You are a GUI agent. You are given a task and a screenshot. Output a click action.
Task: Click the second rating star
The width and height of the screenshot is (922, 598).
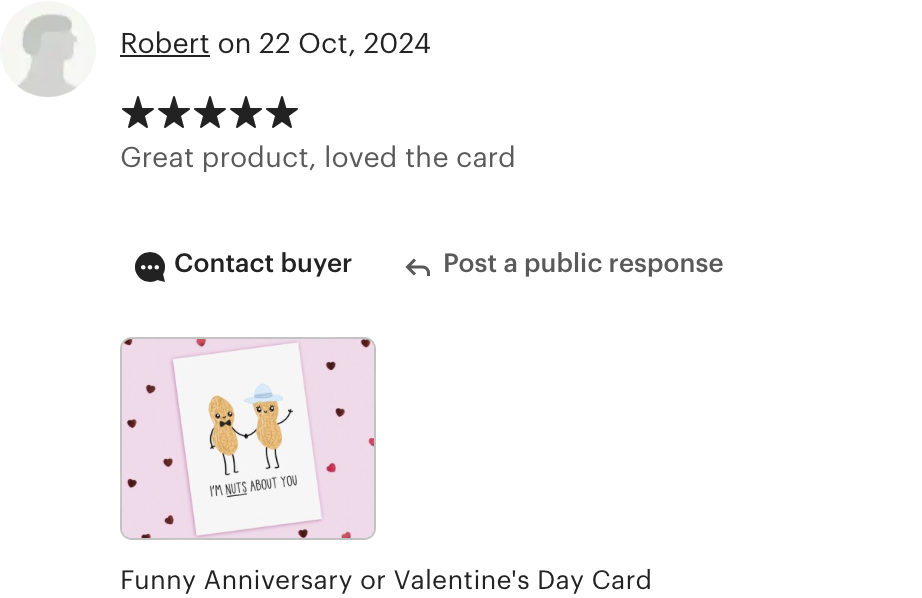tap(174, 112)
